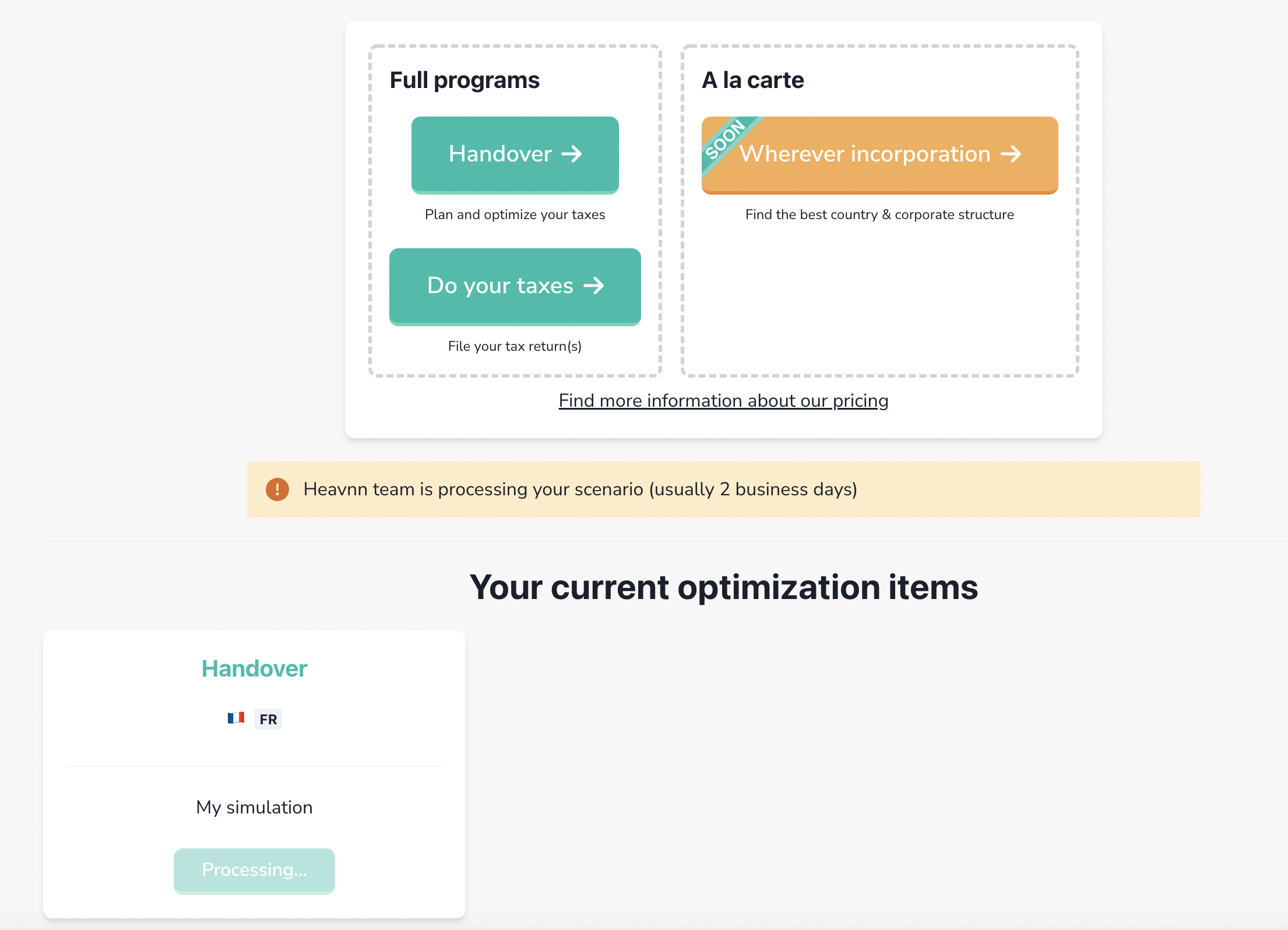
Task: Click arrow icon on Wherever incorporation
Action: click(1011, 154)
